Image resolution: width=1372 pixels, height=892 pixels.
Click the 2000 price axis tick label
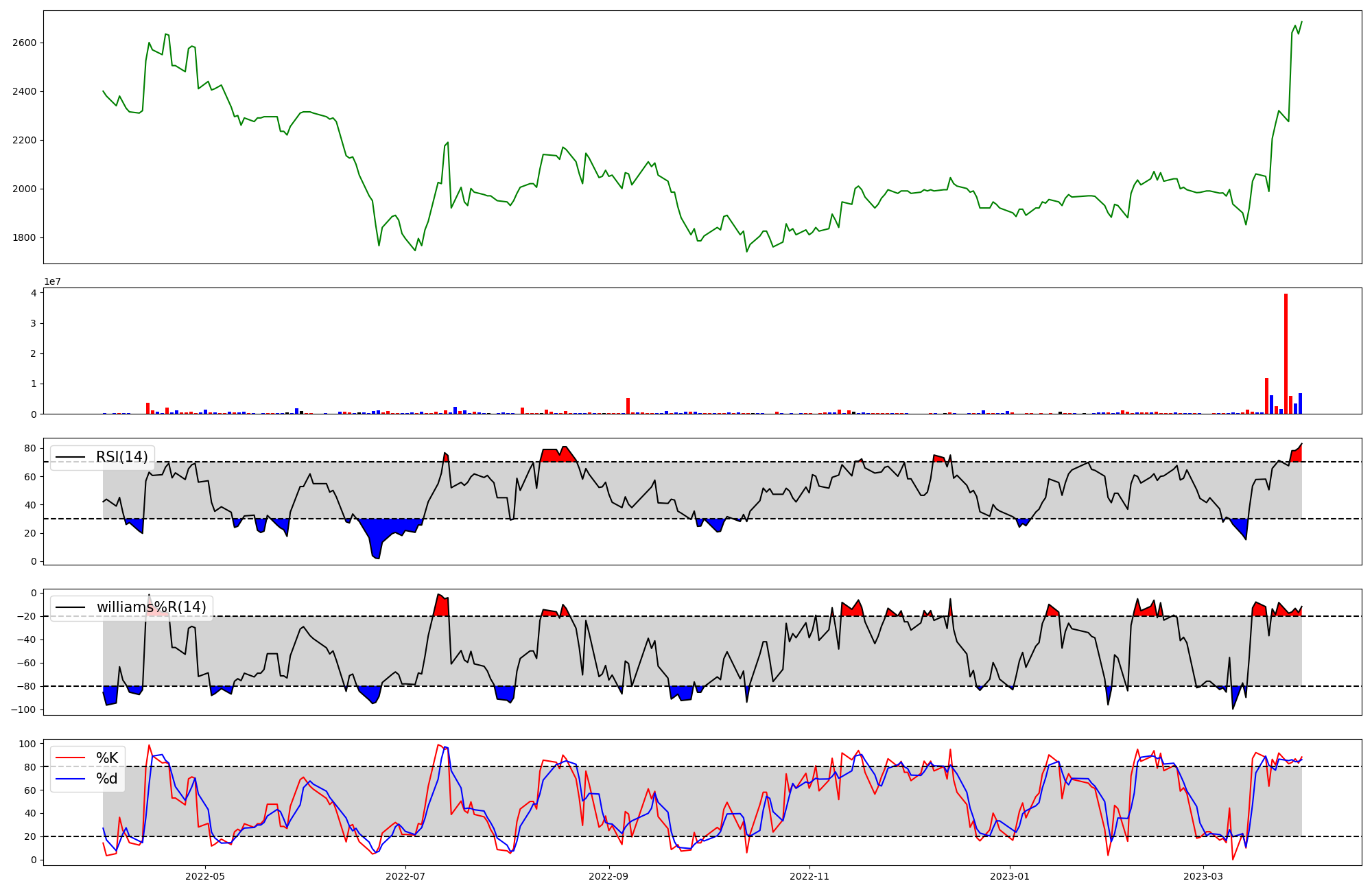point(25,189)
